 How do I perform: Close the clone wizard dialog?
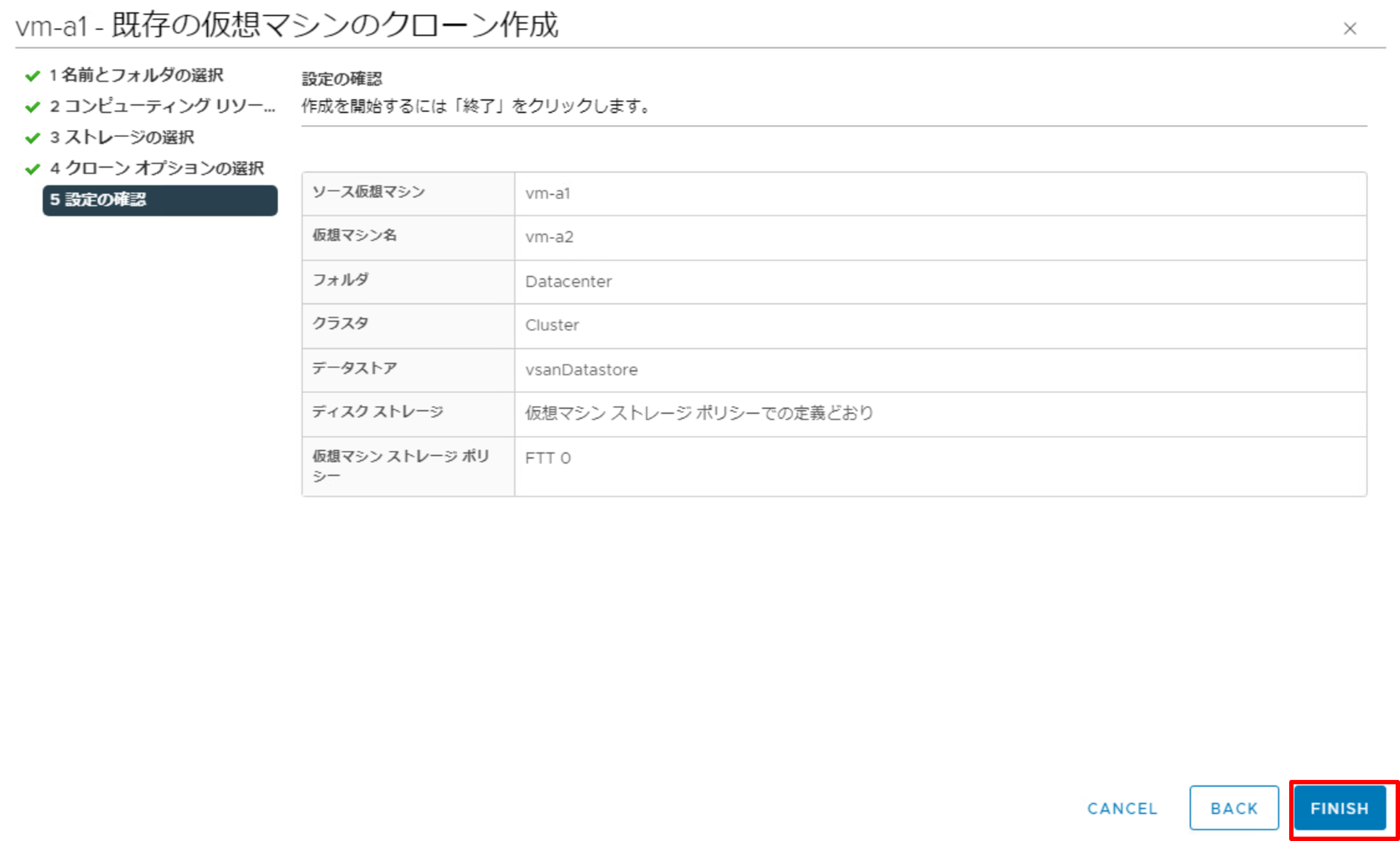[1349, 28]
